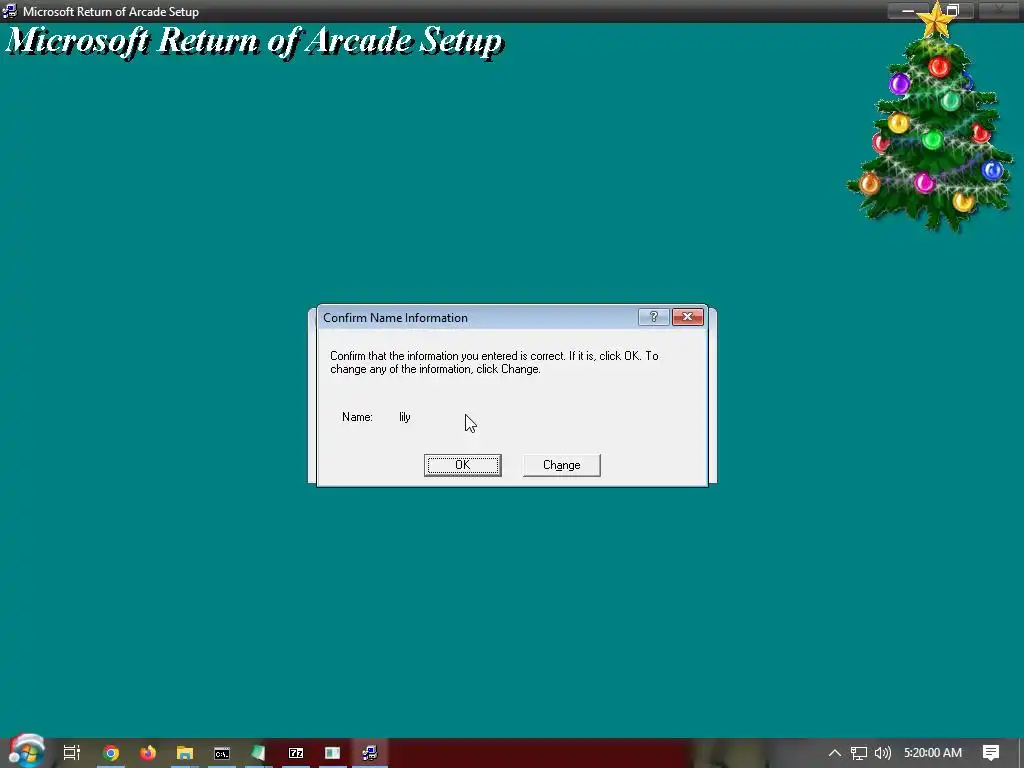
Task: Expand hidden system tray icons
Action: pos(835,753)
